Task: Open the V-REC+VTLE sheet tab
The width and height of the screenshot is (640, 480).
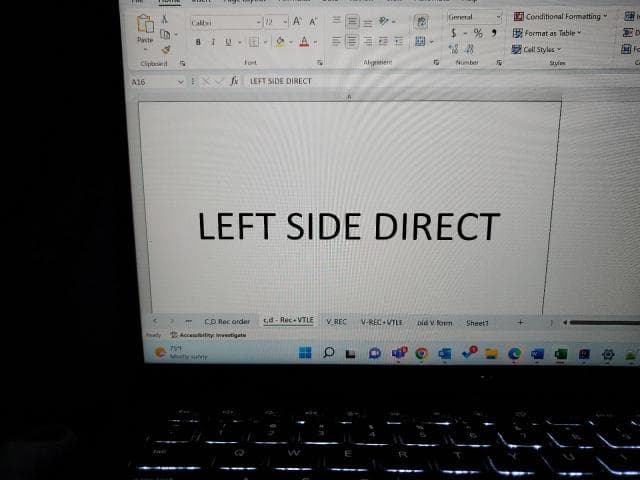Action: click(382, 322)
